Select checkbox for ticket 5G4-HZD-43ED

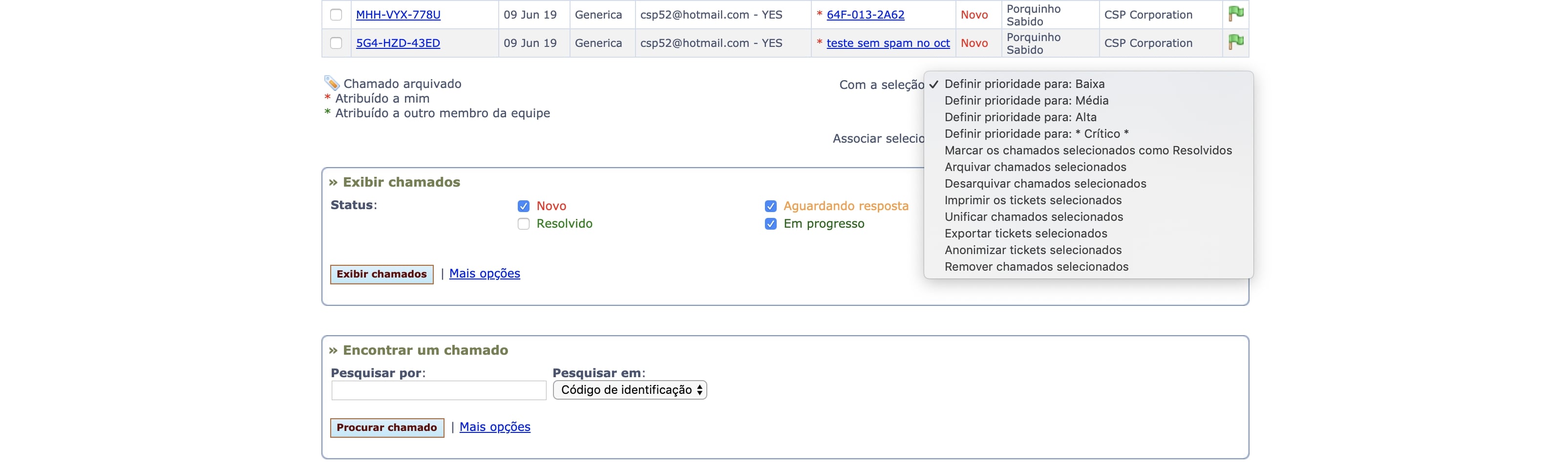[x=336, y=43]
